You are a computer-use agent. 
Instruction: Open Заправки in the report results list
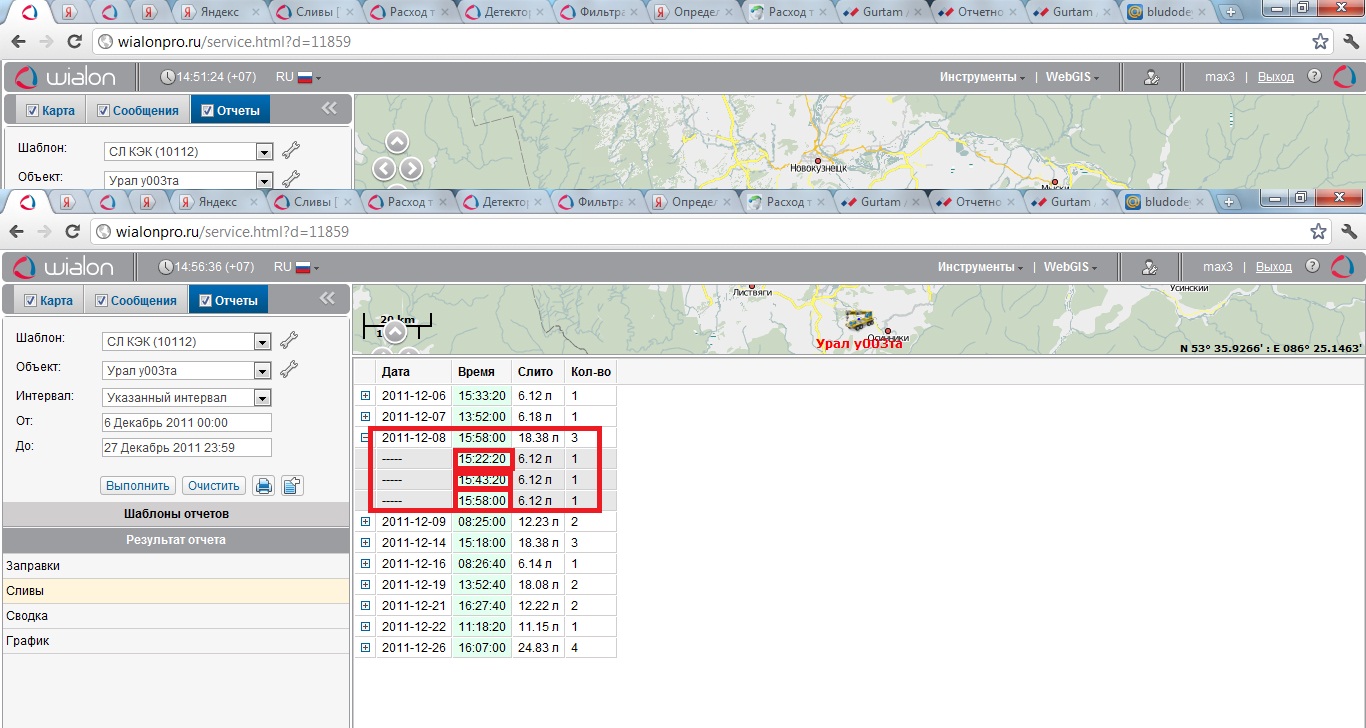pyautogui.click(x=176, y=566)
